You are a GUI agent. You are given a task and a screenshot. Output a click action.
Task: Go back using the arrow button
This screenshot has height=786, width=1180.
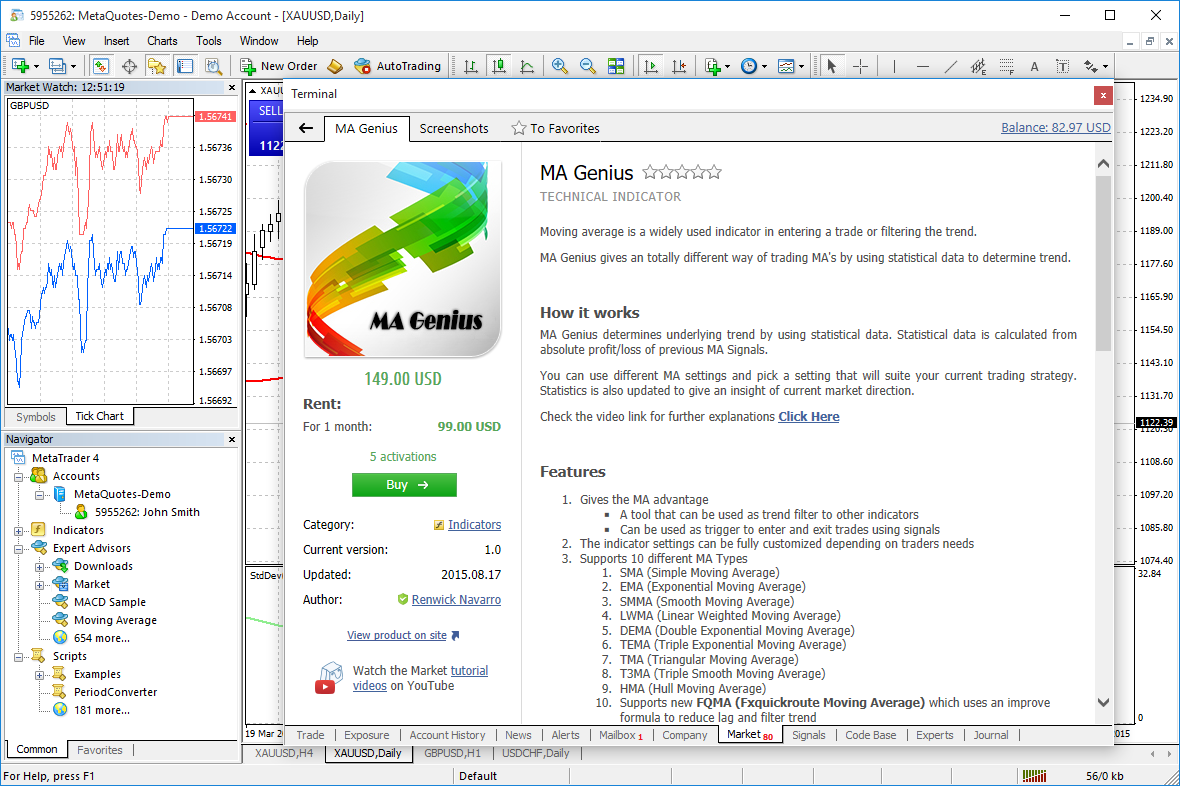[306, 128]
